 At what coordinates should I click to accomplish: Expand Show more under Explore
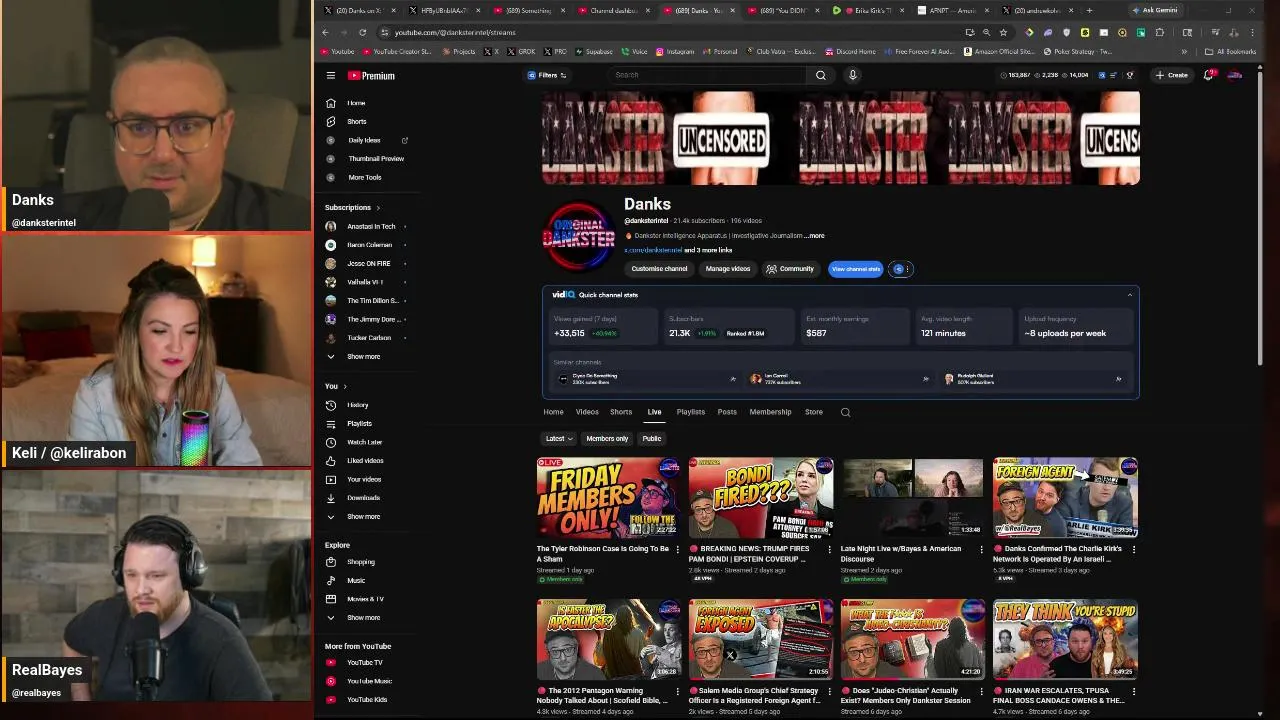click(362, 617)
